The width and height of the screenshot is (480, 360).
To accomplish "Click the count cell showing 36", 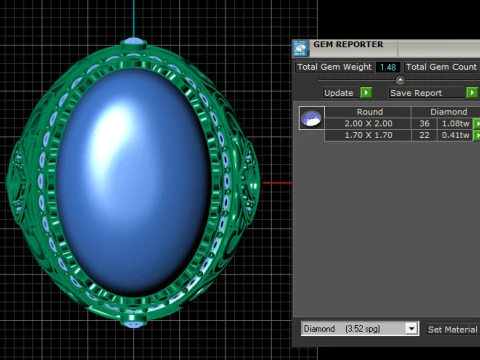I will [424, 123].
